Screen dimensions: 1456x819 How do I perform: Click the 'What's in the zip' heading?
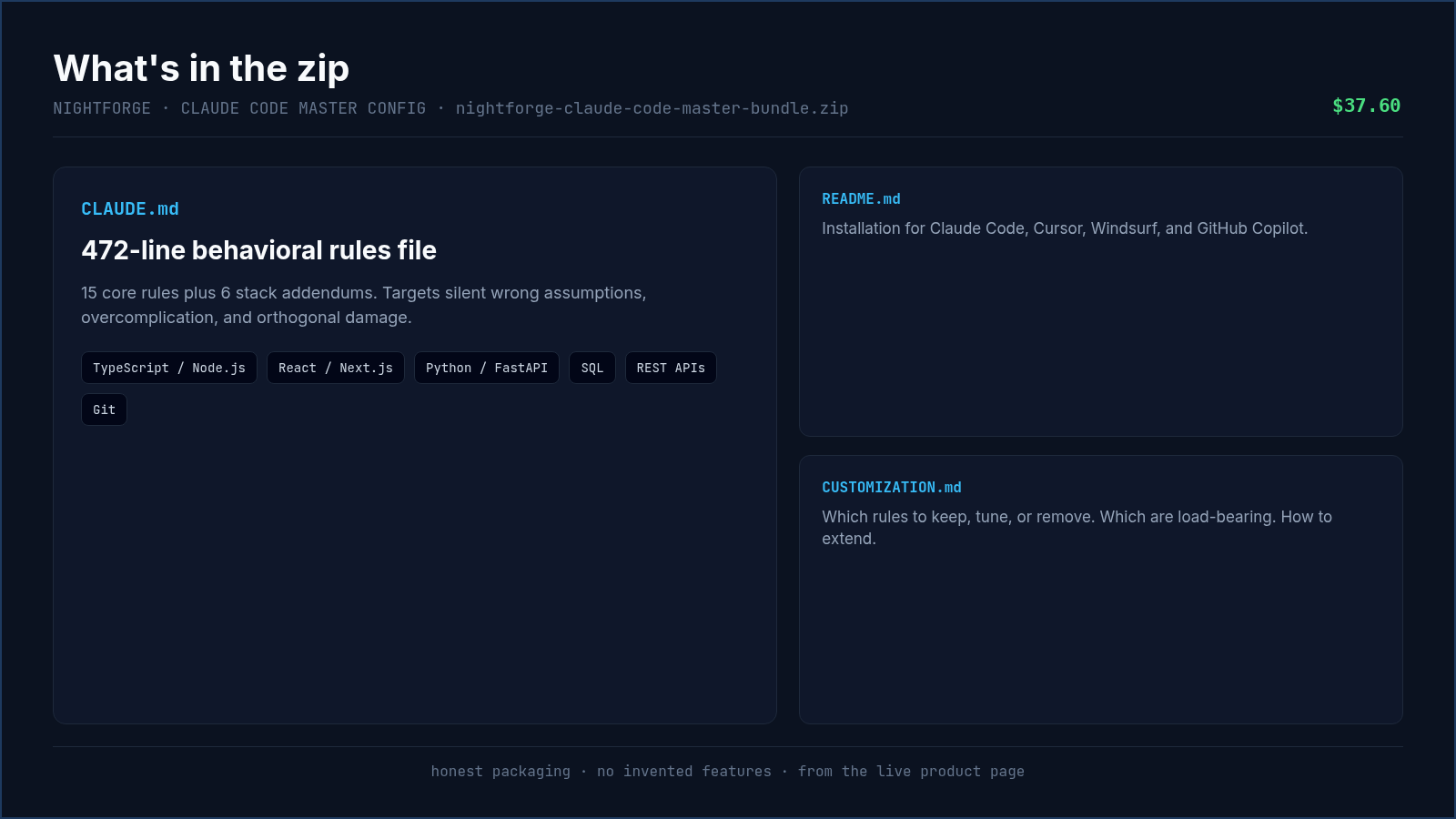[x=201, y=68]
